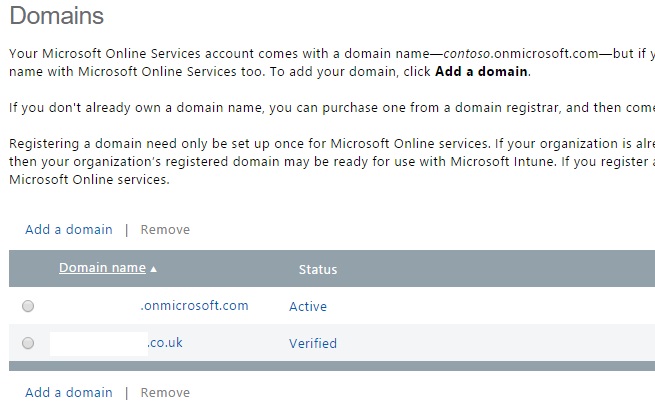This screenshot has height=406, width=655.
Task: Select the radio button for the onmicrosoft.com domain
Action: [x=28, y=306]
